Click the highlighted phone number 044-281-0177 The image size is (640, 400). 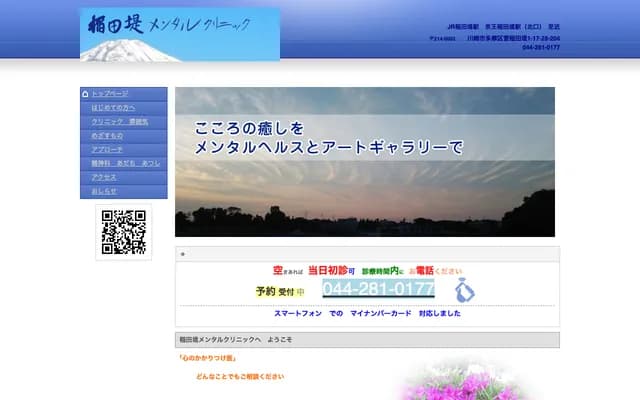click(378, 289)
